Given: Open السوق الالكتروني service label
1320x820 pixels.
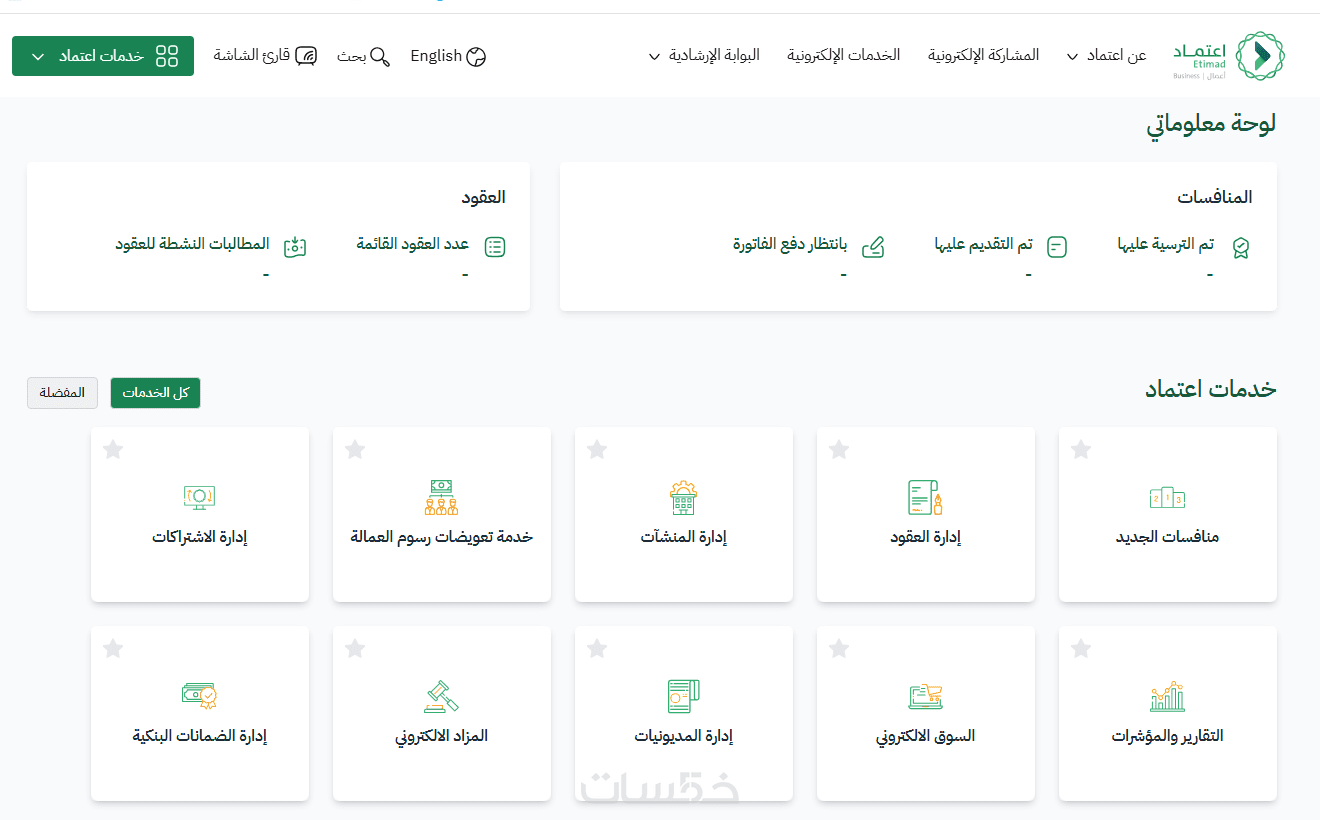Looking at the screenshot, I should tap(925, 737).
